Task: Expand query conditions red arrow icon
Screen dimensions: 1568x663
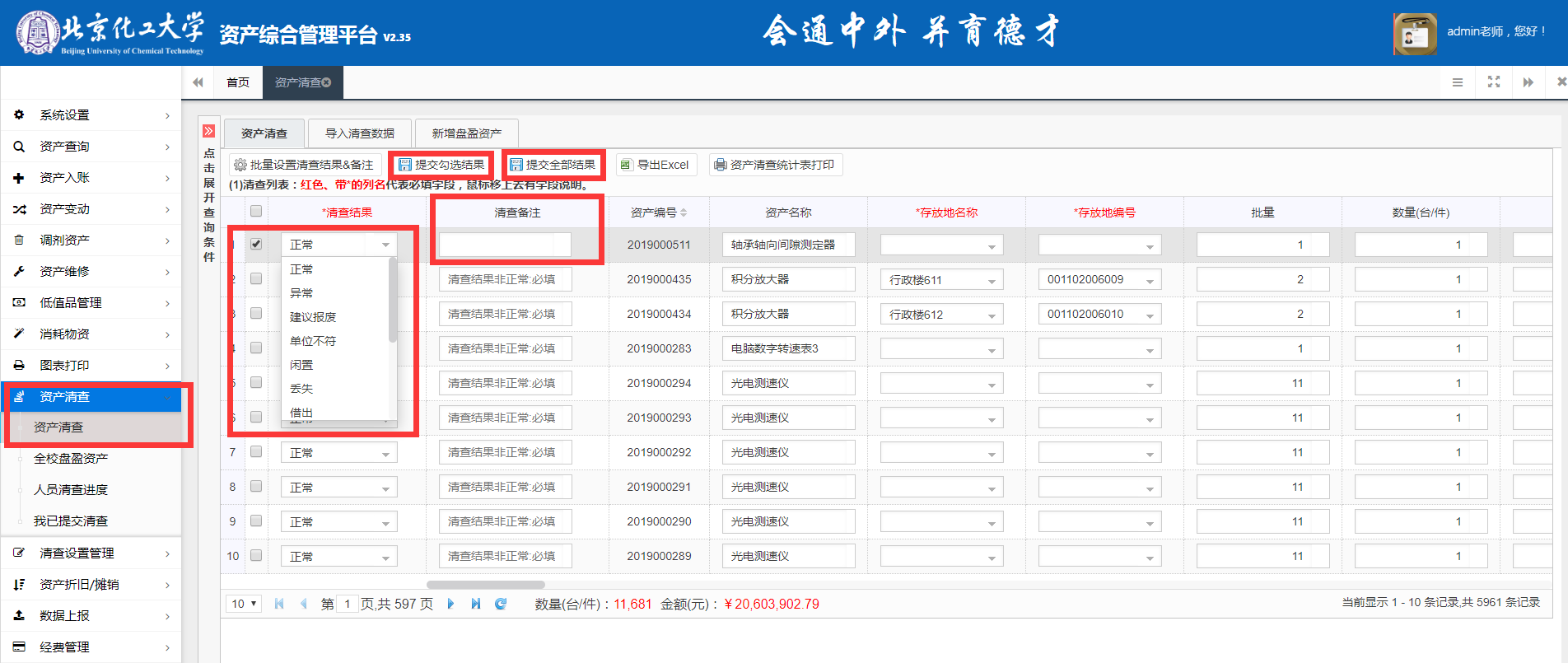Action: coord(208,131)
